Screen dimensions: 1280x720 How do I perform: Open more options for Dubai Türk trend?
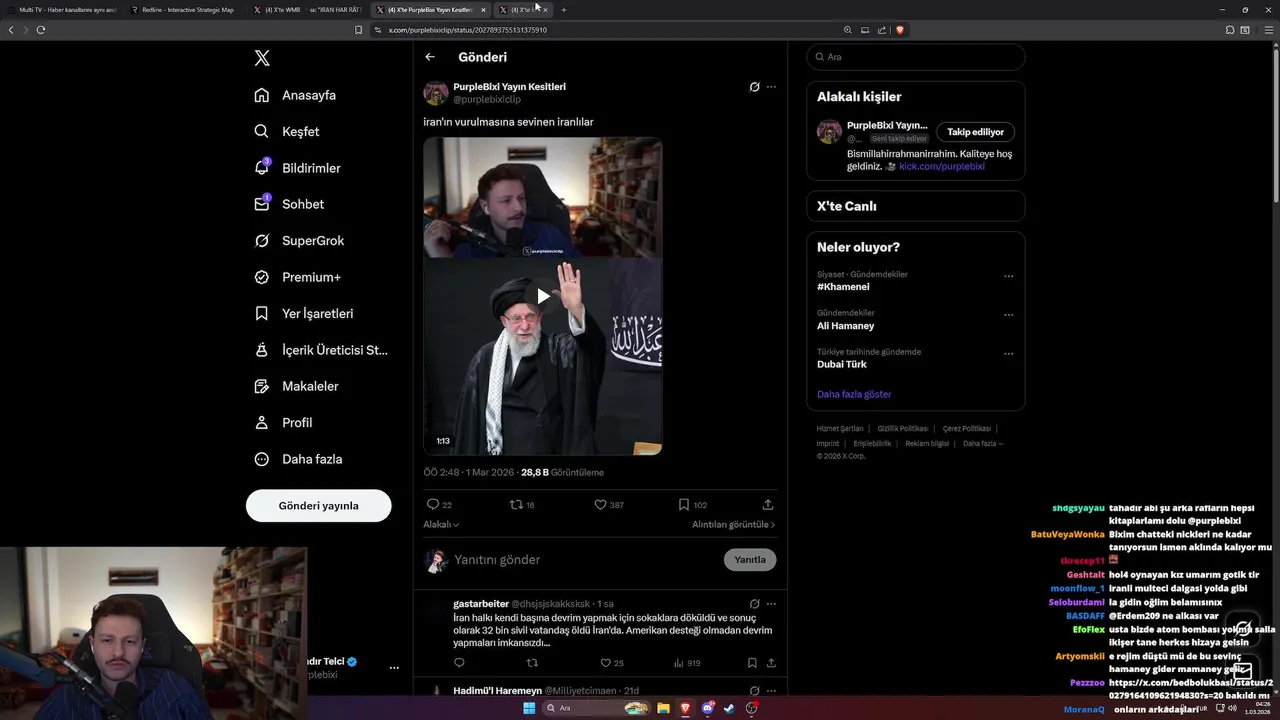[1008, 354]
